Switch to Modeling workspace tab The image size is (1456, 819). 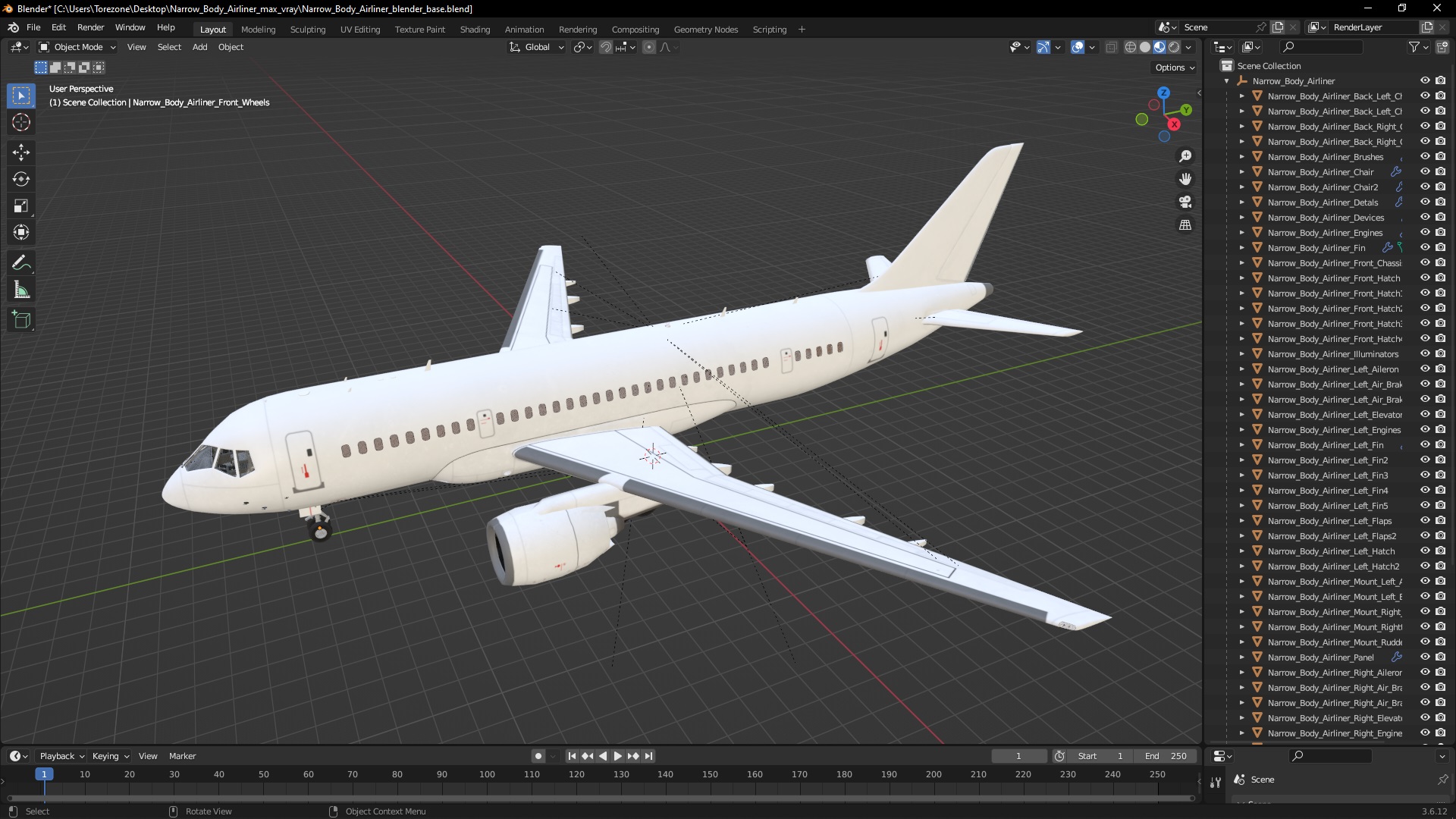(258, 30)
